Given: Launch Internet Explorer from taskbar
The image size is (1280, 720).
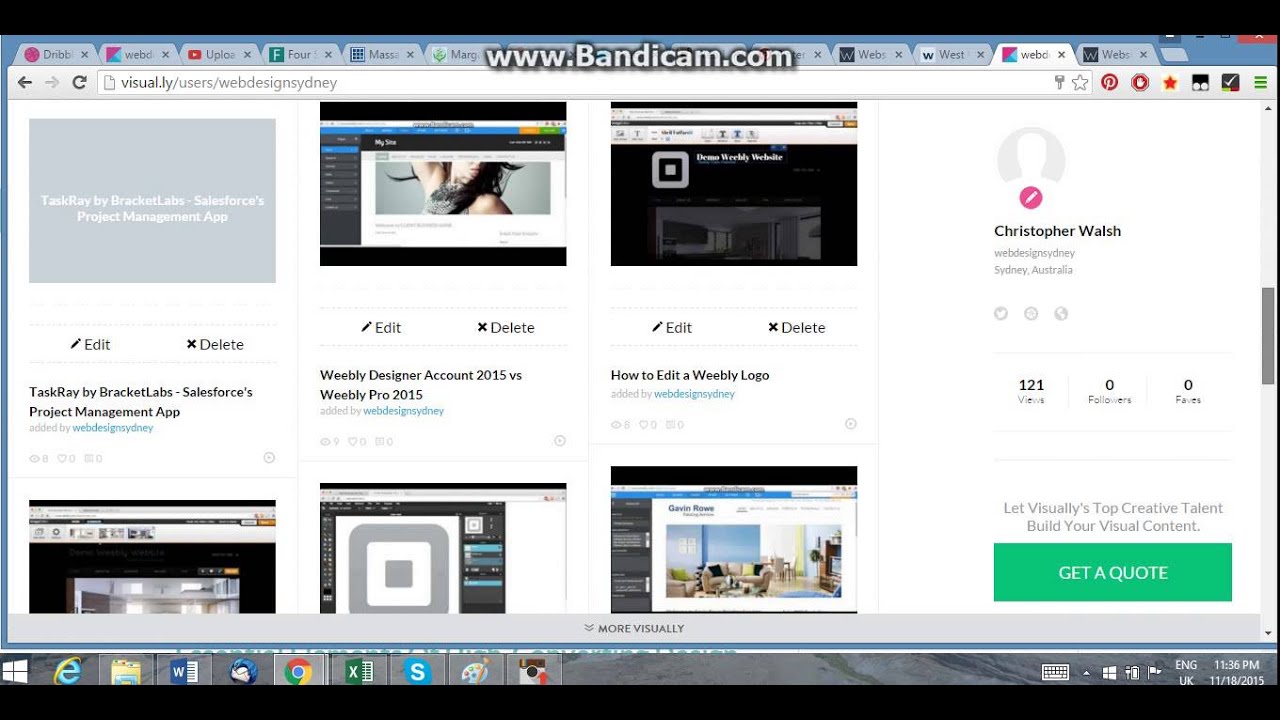Looking at the screenshot, I should tap(67, 672).
